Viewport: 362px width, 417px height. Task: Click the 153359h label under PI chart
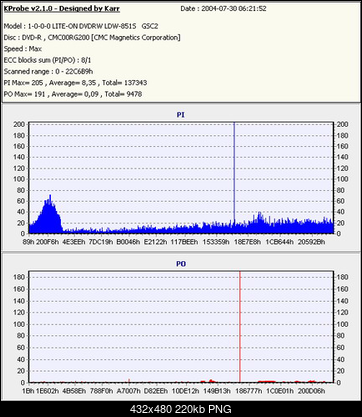216,242
